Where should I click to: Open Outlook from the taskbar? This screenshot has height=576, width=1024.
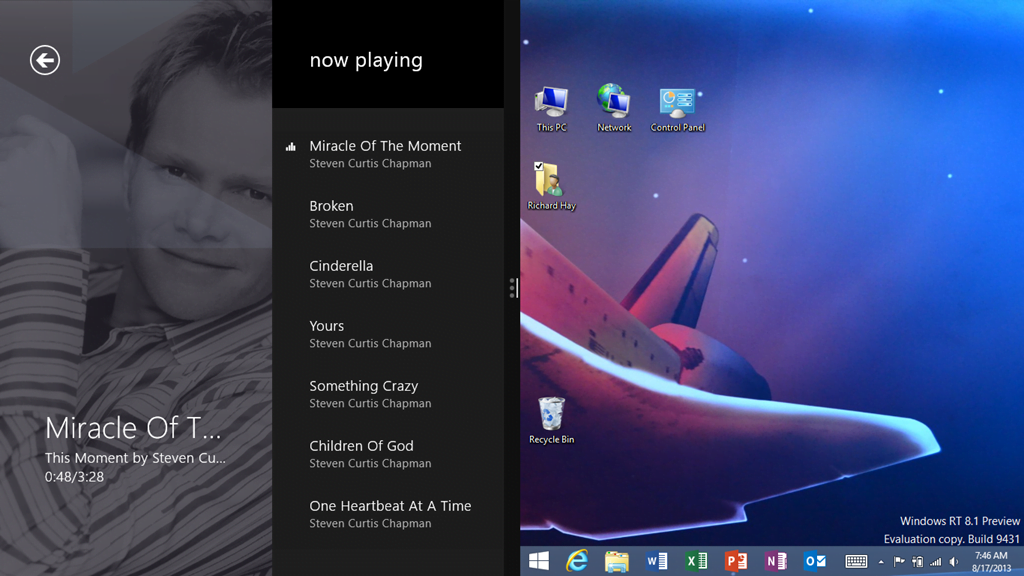tap(815, 561)
